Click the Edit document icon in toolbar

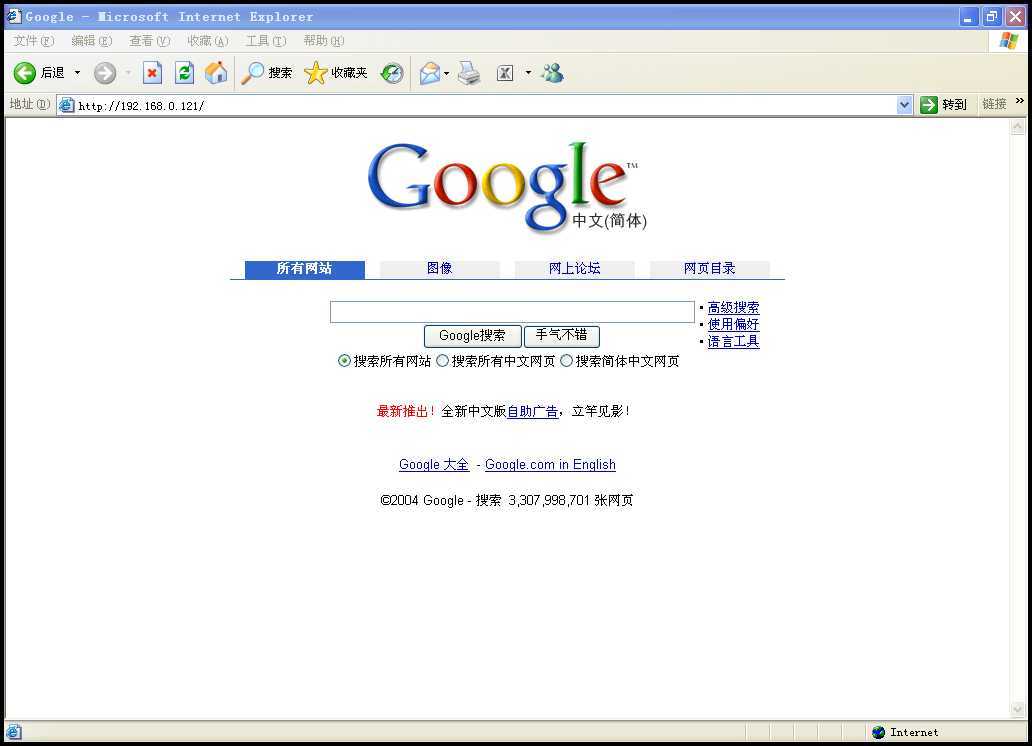pyautogui.click(x=505, y=72)
